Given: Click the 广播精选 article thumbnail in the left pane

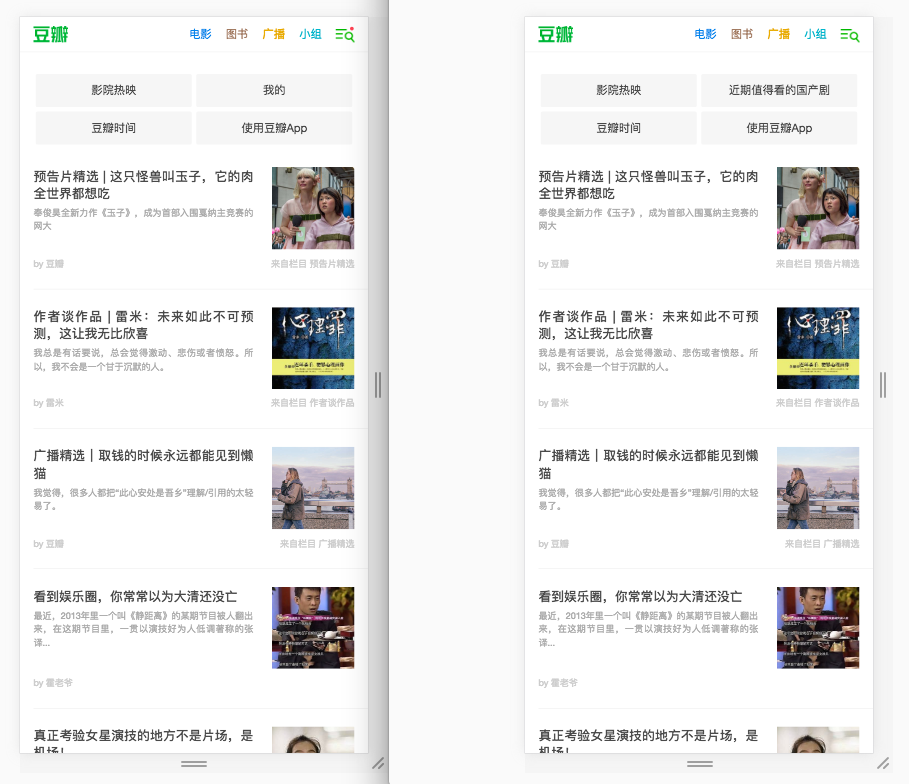Looking at the screenshot, I should tap(313, 488).
